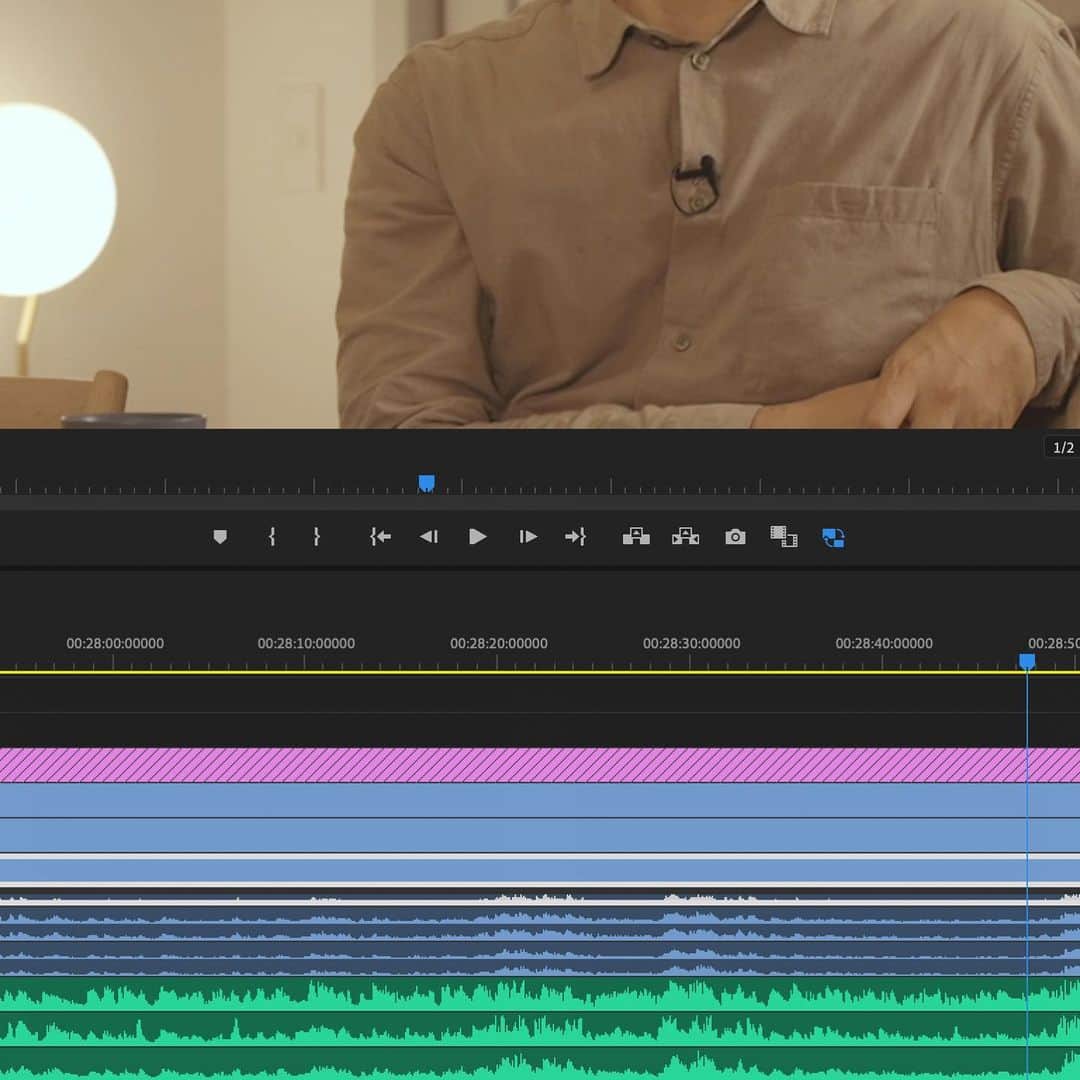Select the pink hatched adjustment clip
This screenshot has width=1080, height=1080.
click(540, 765)
